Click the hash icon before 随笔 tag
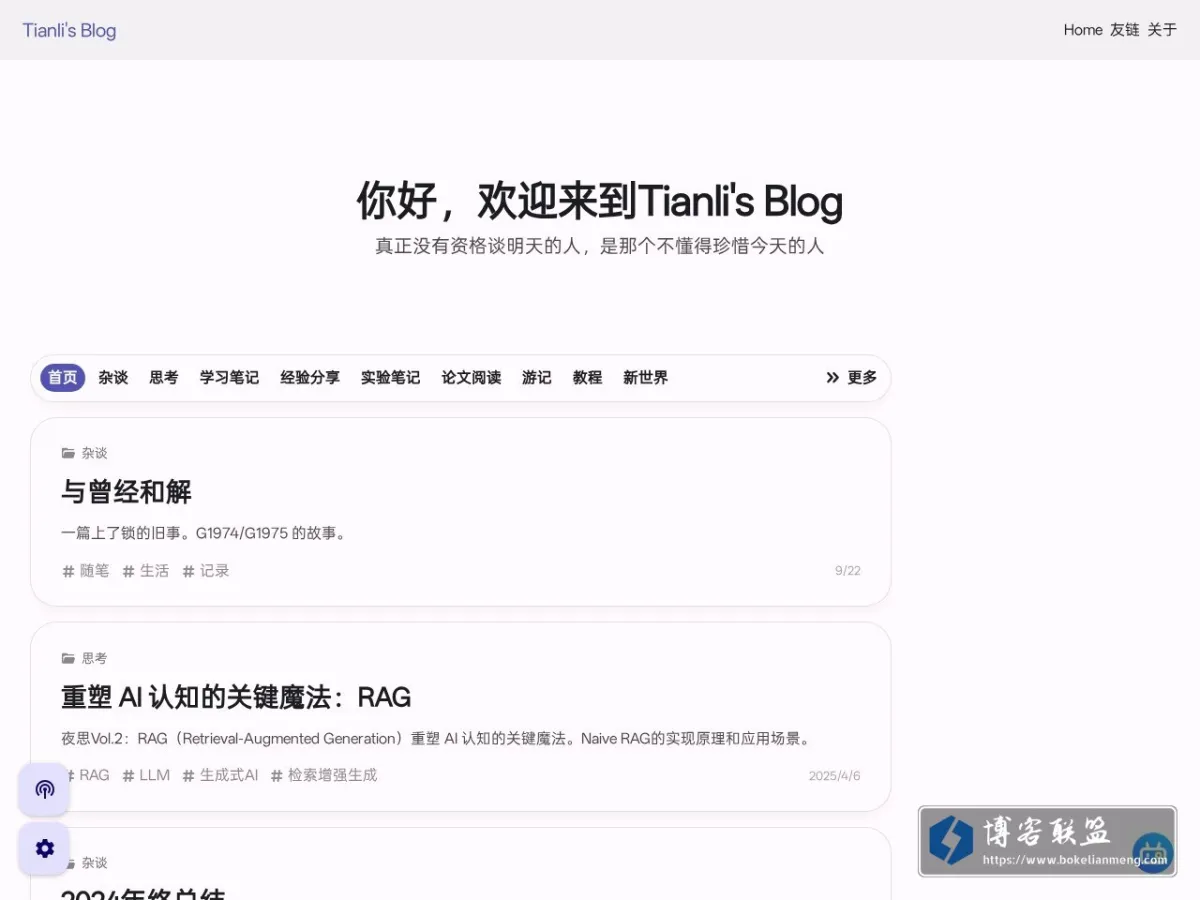This screenshot has width=1200, height=900. 68,571
